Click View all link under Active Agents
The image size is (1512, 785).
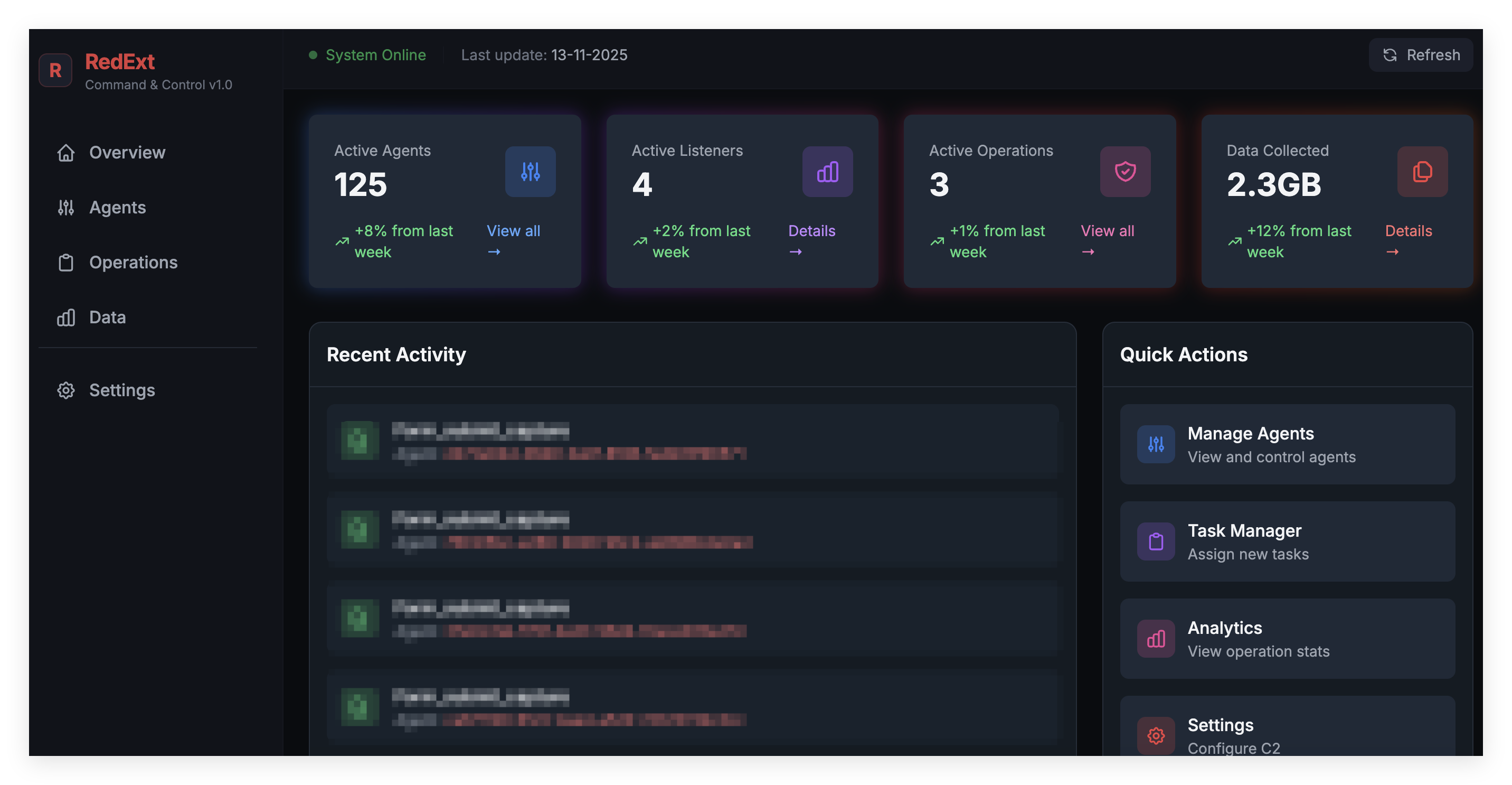coord(513,231)
